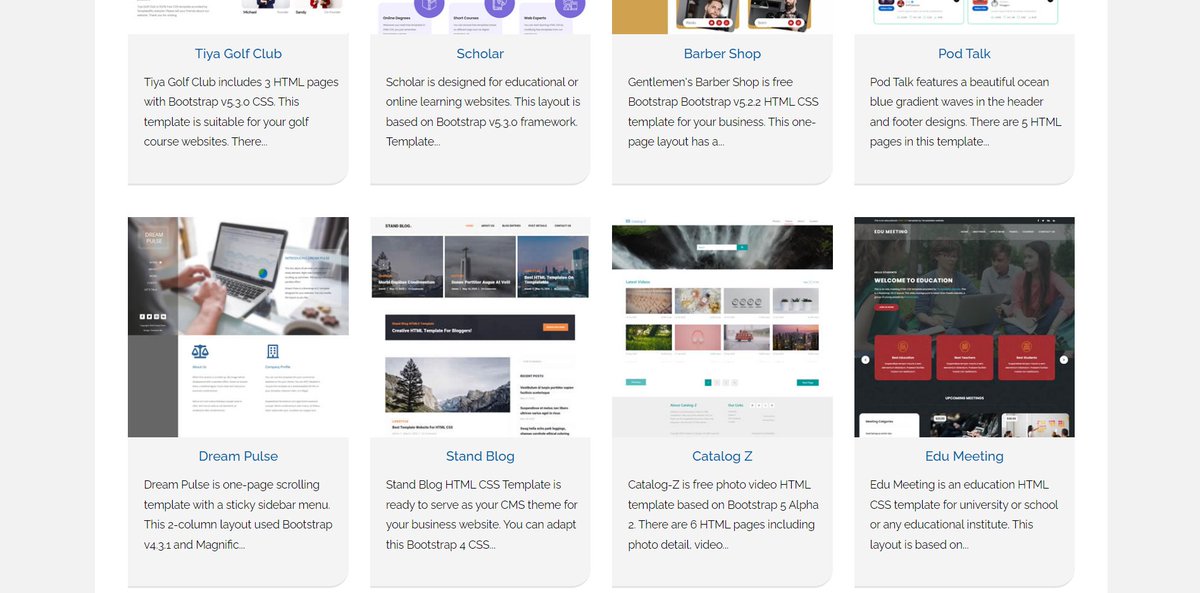Open the Edu Meeting template page

coord(964,456)
